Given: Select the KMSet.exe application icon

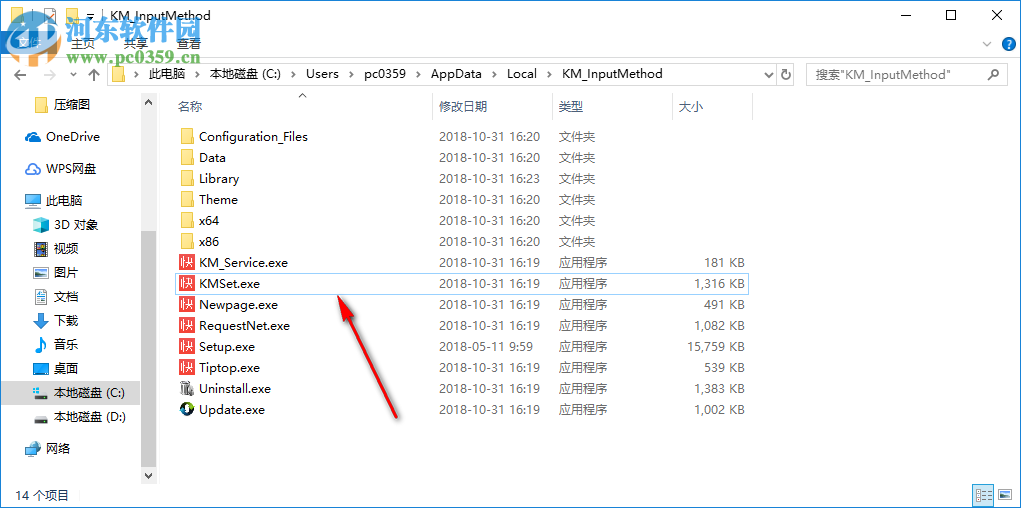Looking at the screenshot, I should tap(188, 284).
